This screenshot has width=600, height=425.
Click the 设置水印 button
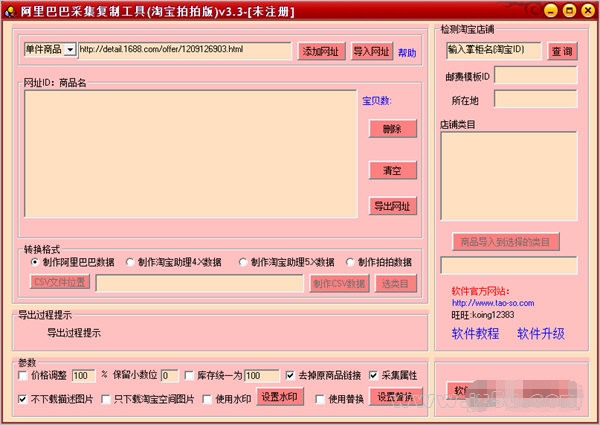(x=280, y=397)
